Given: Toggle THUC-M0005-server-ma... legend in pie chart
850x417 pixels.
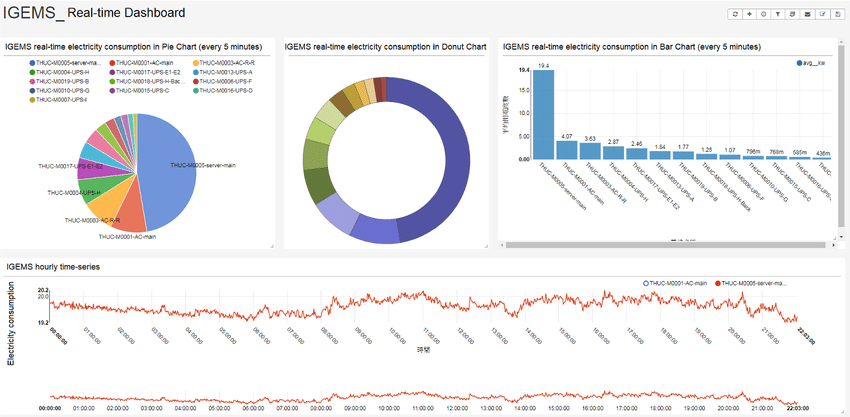Looking at the screenshot, I should coord(65,63).
